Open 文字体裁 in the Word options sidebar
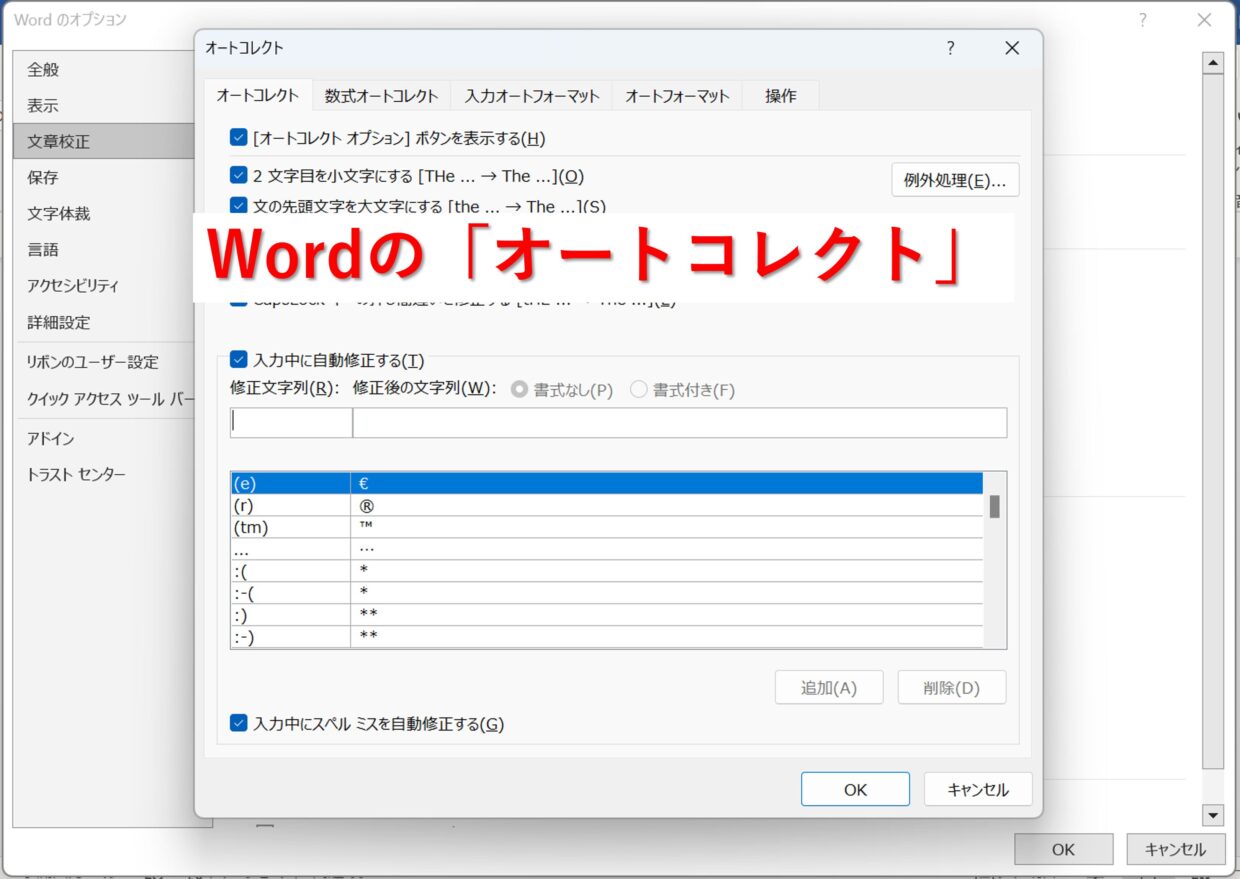Image resolution: width=1240 pixels, height=879 pixels. coord(104,214)
